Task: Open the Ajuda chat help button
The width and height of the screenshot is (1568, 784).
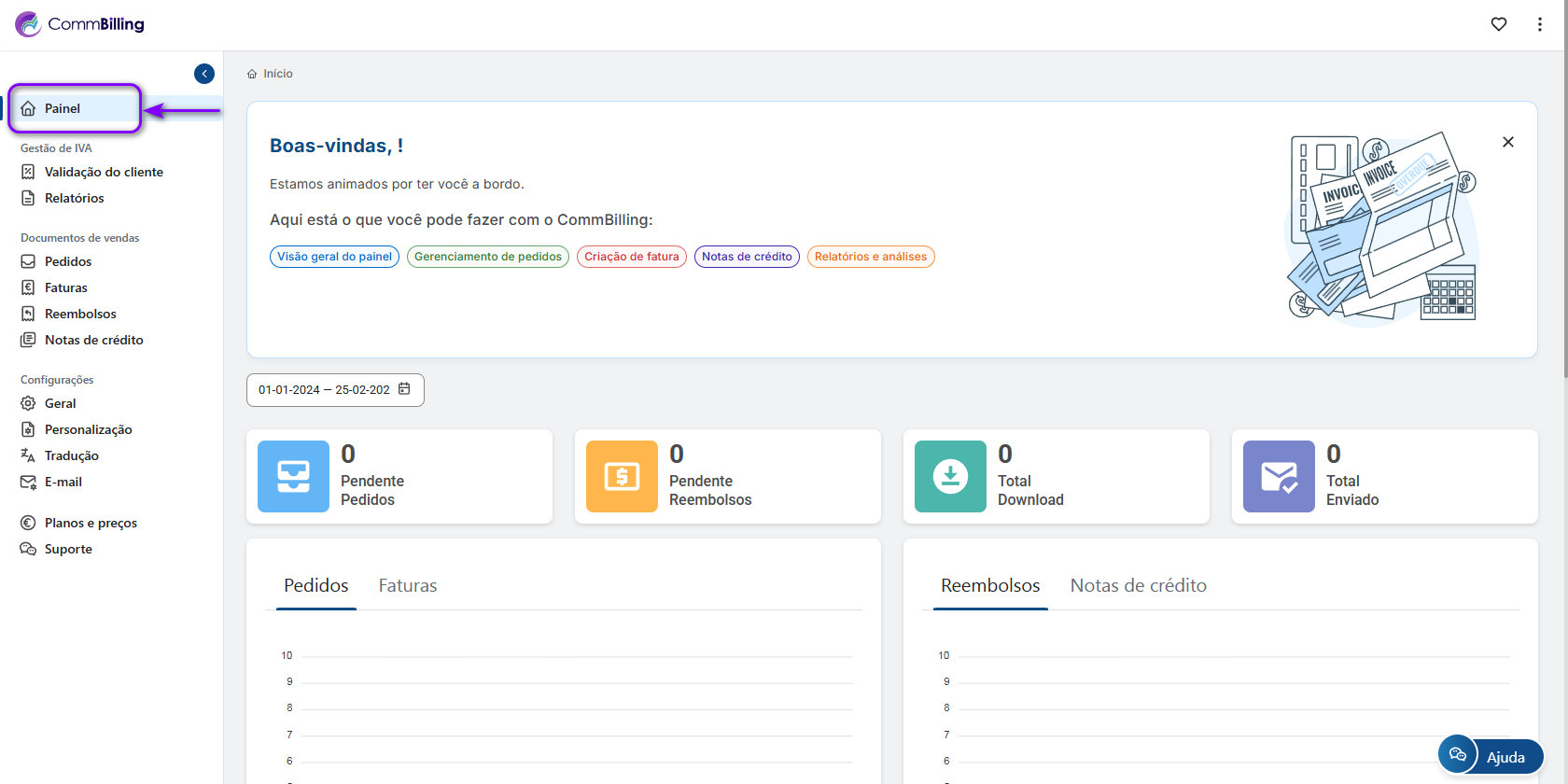Action: [1491, 756]
